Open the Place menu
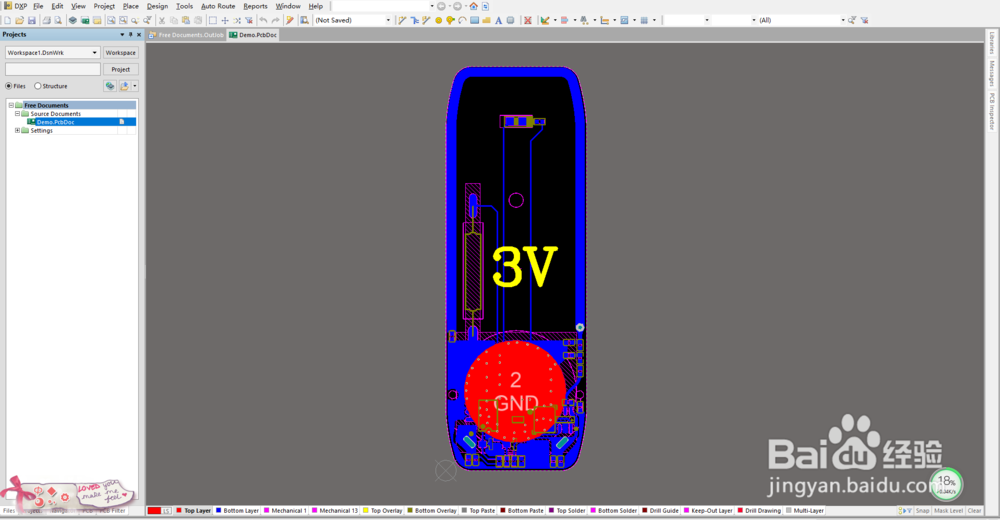 (x=131, y=6)
